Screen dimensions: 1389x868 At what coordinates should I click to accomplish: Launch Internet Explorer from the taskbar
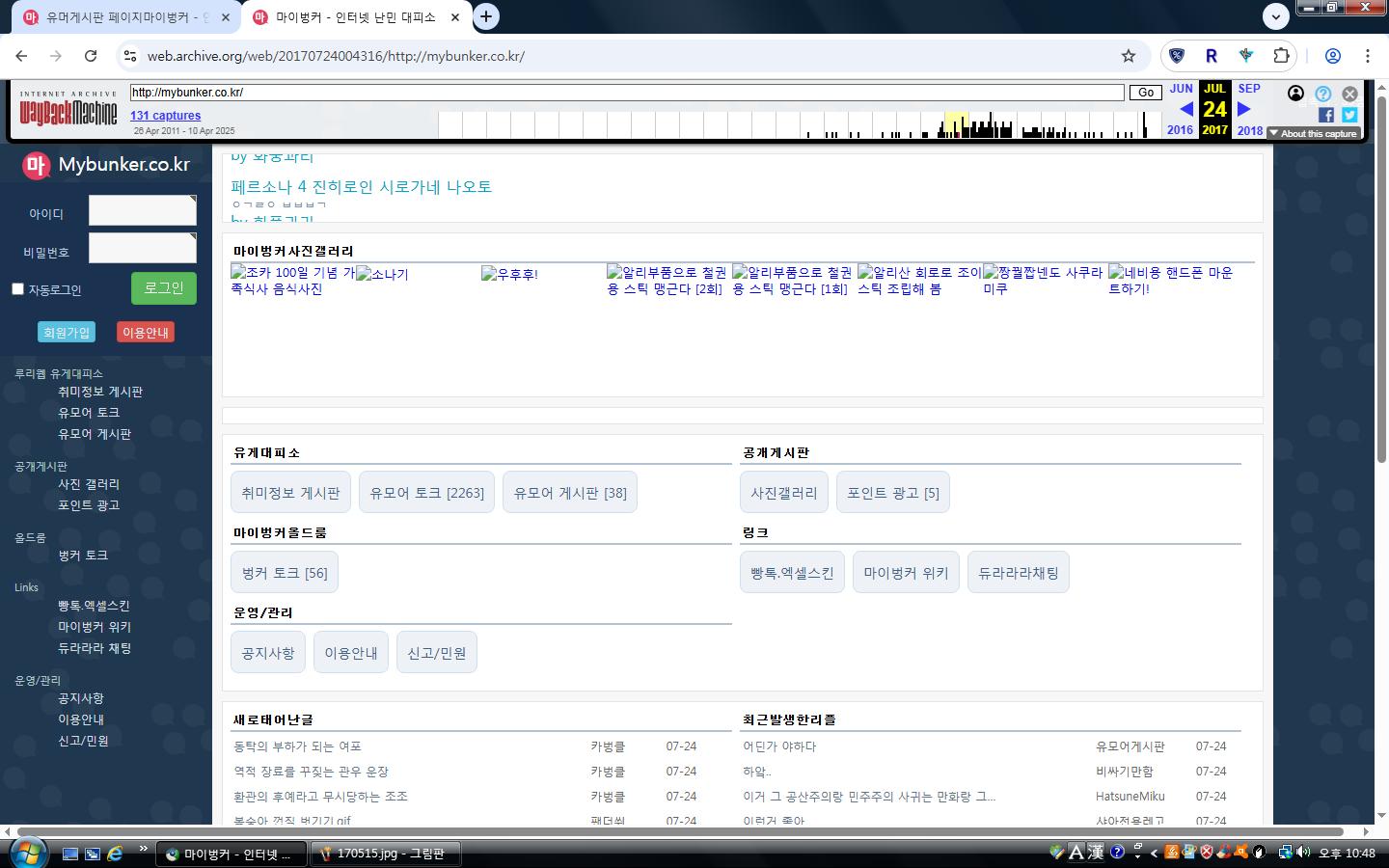tap(115, 854)
